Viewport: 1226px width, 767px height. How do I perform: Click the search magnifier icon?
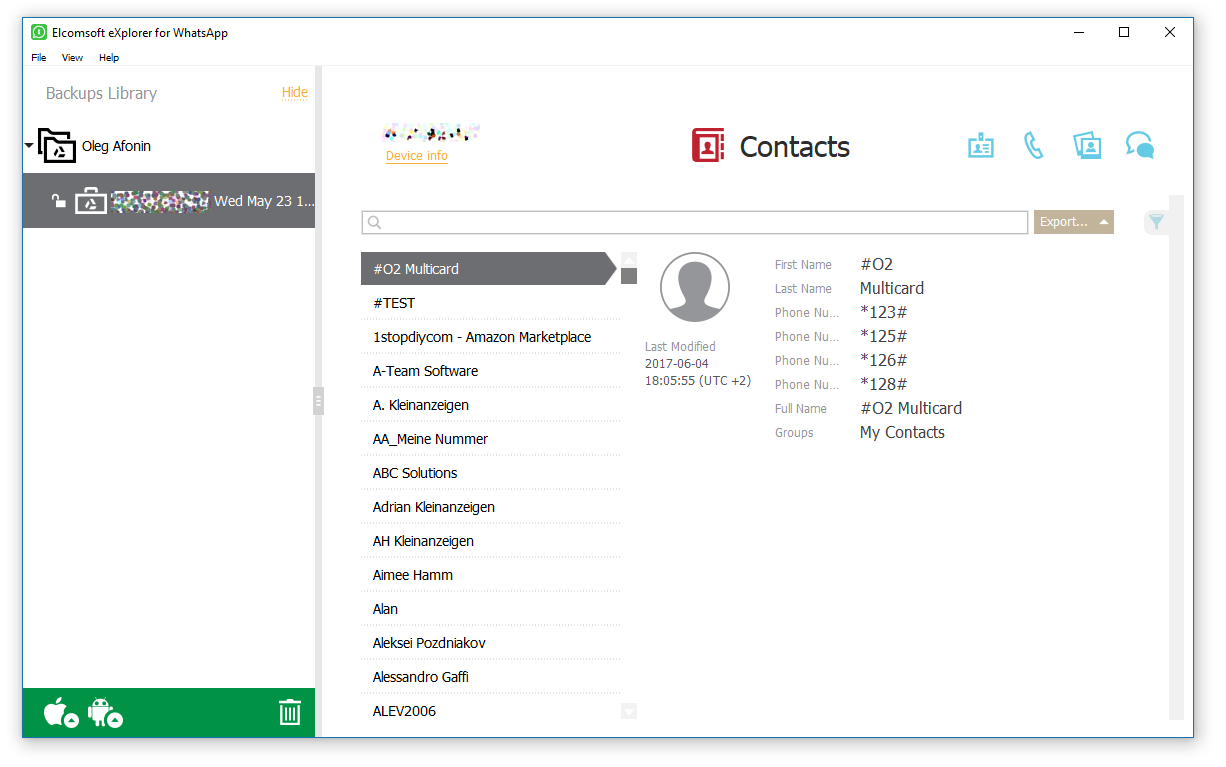point(375,223)
